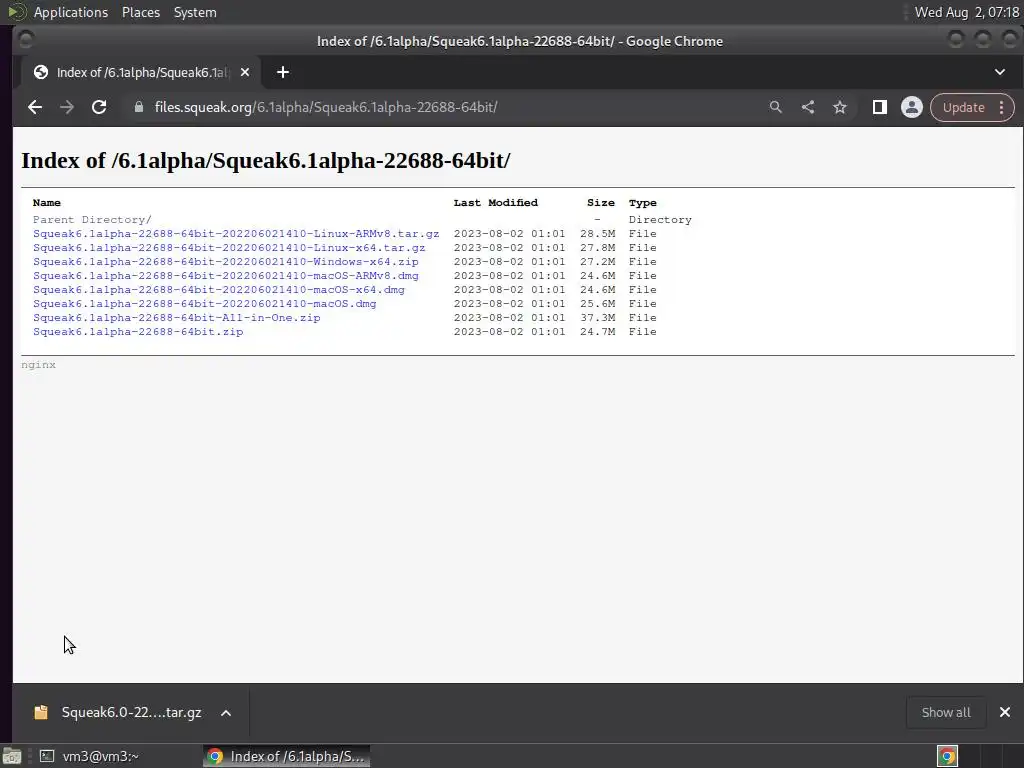Click the show desktop icon in taskbar
1024x768 pixels.
point(12,756)
